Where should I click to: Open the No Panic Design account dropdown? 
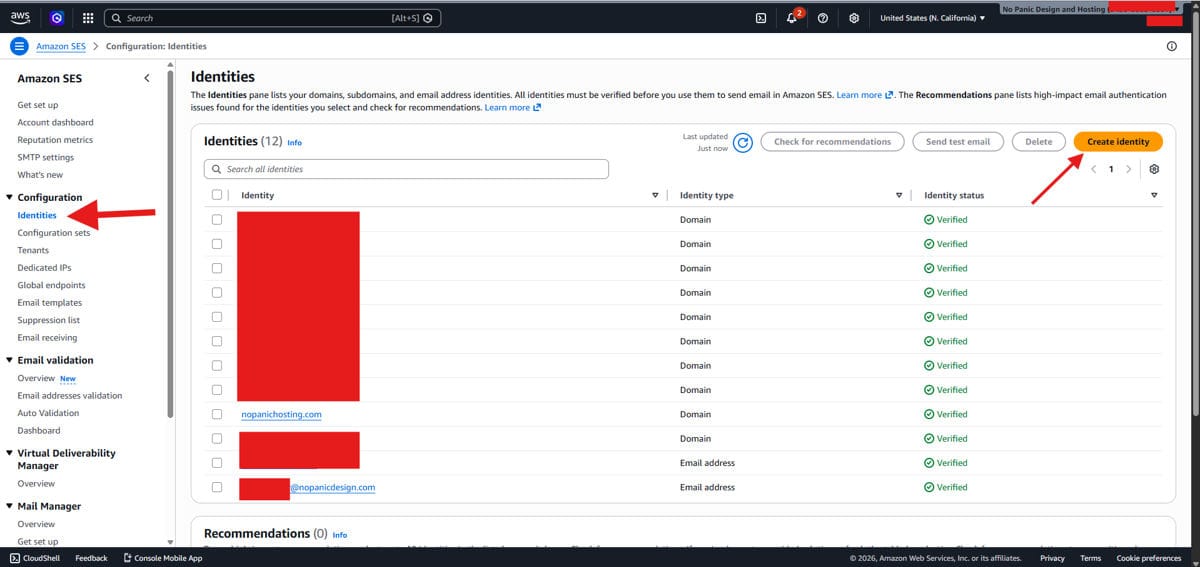coord(1090,9)
